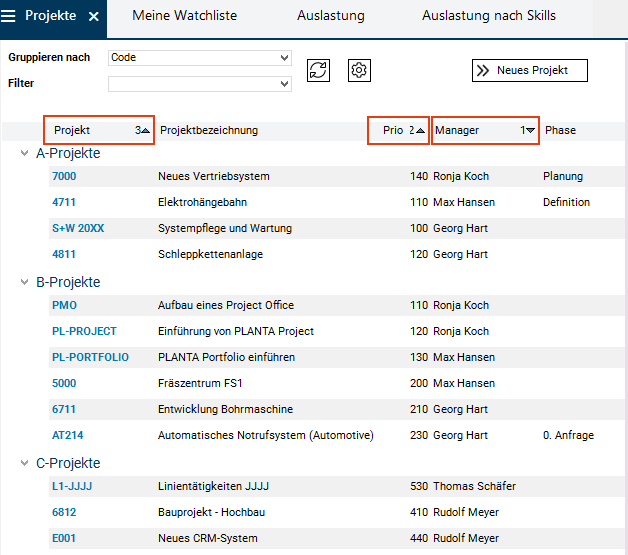
Task: Collapse the C-Projekte group
Action: click(x=24, y=464)
